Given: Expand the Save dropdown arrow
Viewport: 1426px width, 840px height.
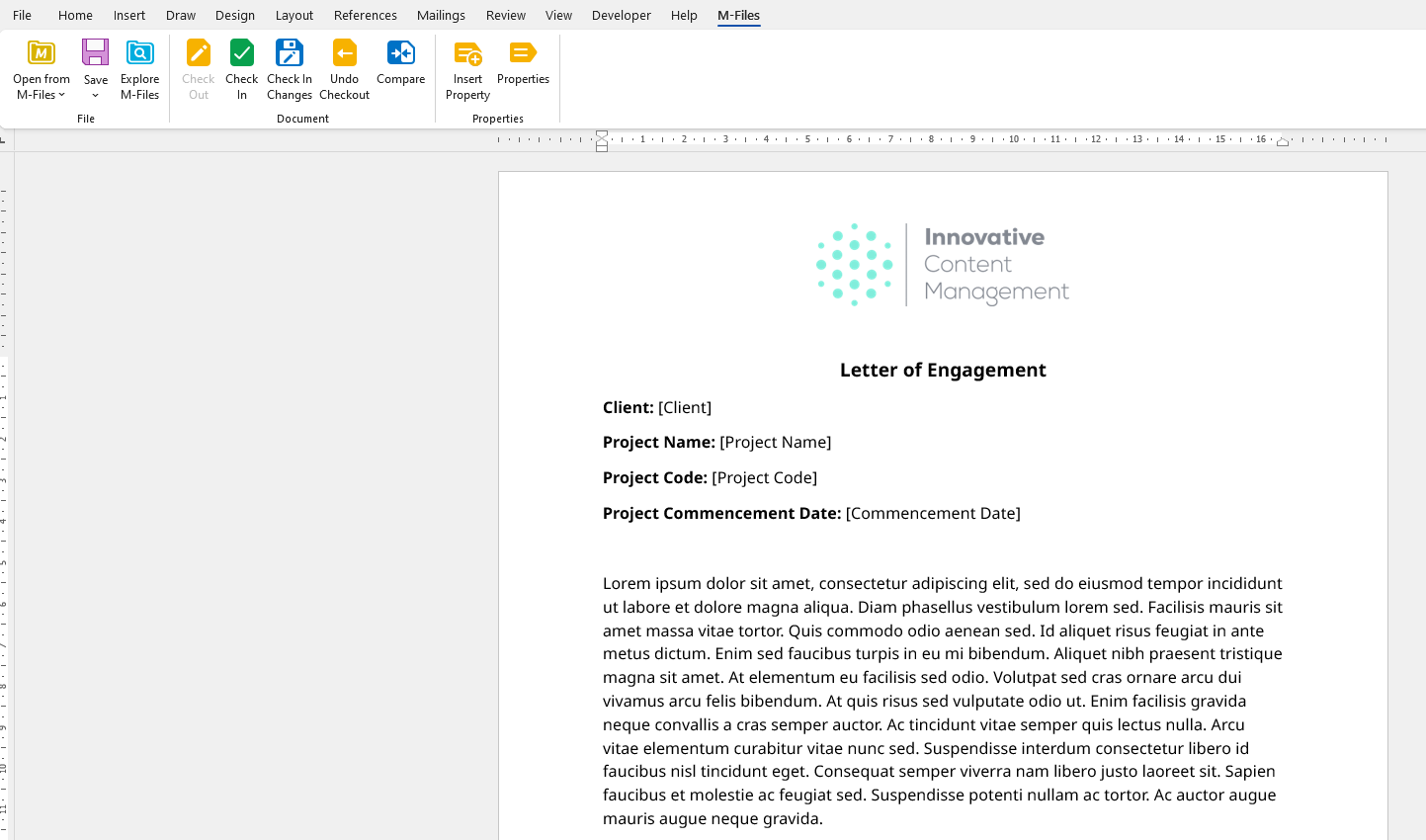Looking at the screenshot, I should 96,96.
